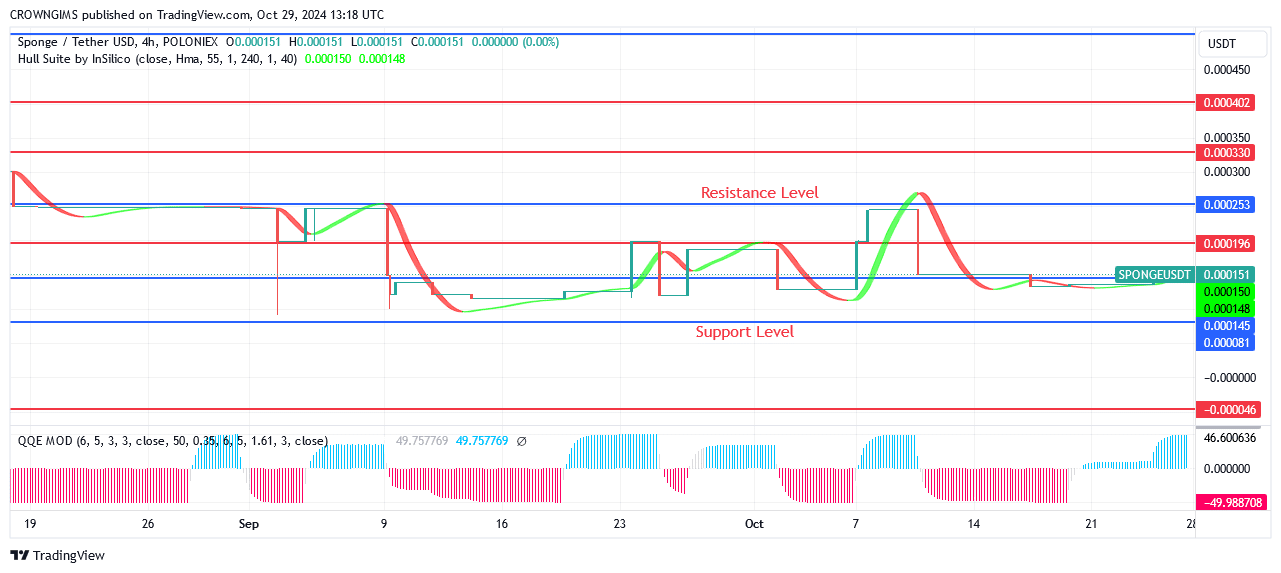Select the Hull Suite by InSilico indicator legend

point(157,59)
